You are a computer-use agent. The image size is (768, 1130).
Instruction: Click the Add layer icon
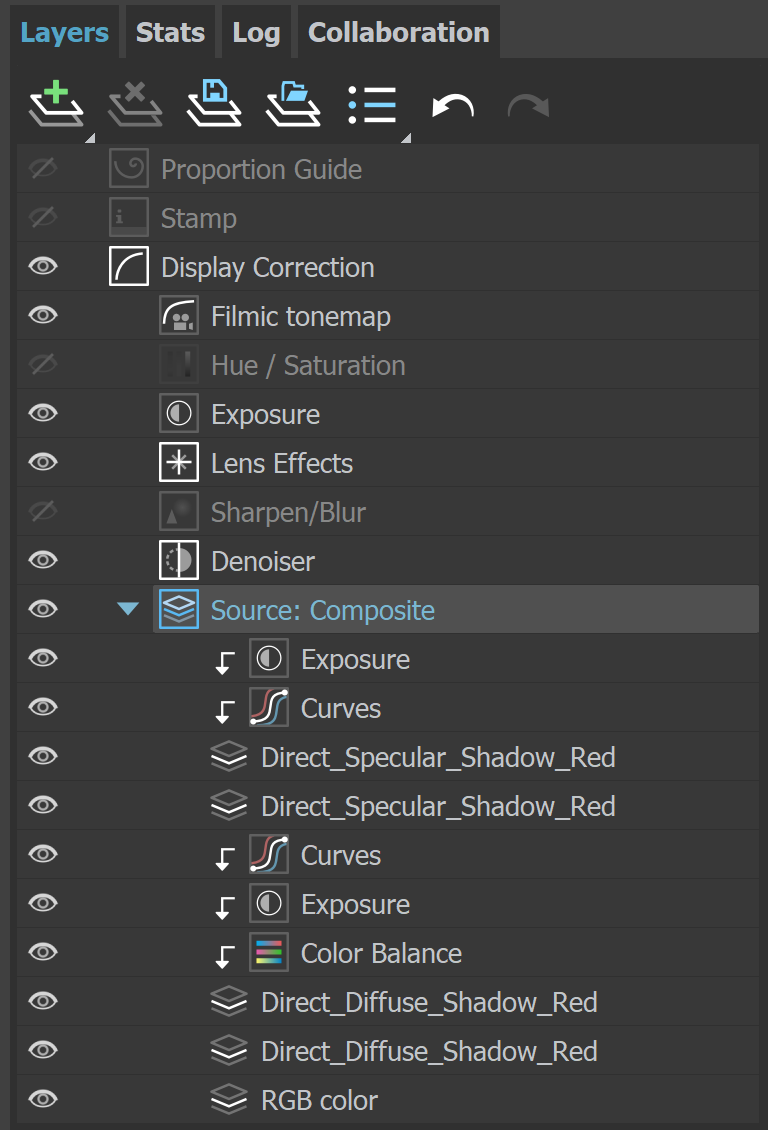click(55, 105)
